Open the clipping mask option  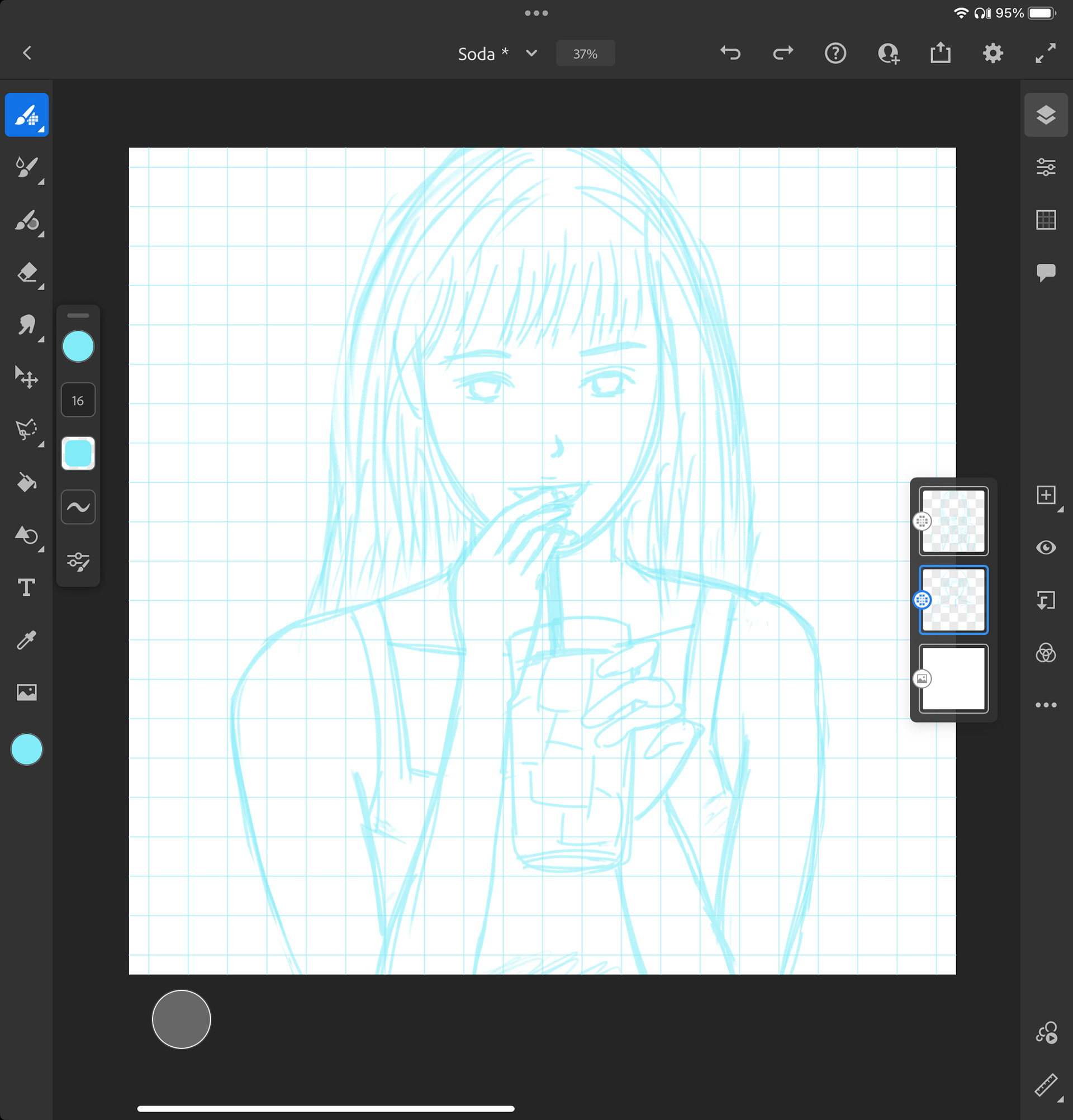(1046, 601)
